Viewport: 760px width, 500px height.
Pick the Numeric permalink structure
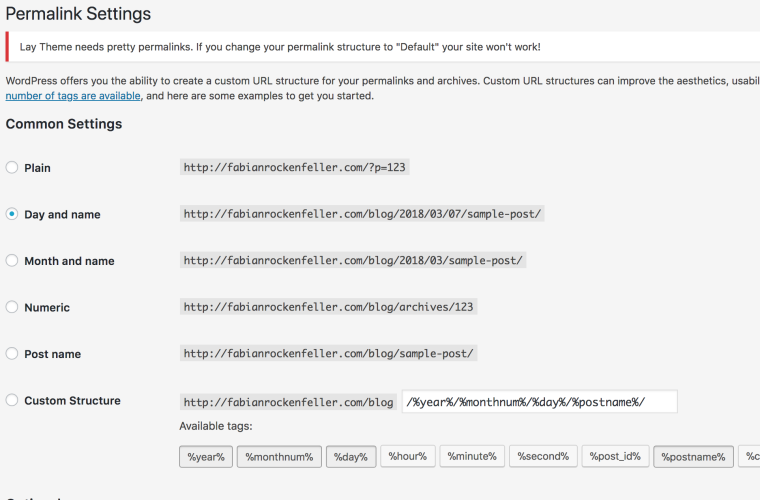point(12,307)
